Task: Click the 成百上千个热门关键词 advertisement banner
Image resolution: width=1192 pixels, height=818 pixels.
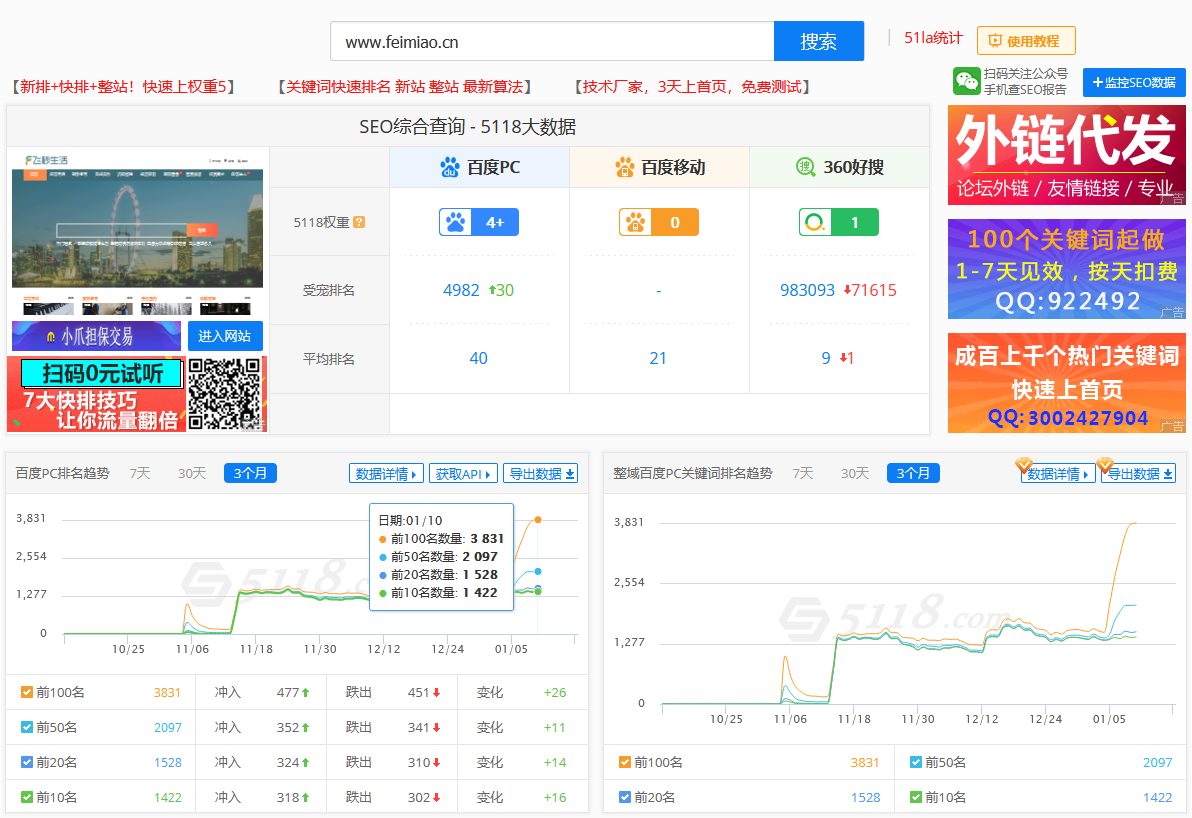Action: coord(1067,383)
